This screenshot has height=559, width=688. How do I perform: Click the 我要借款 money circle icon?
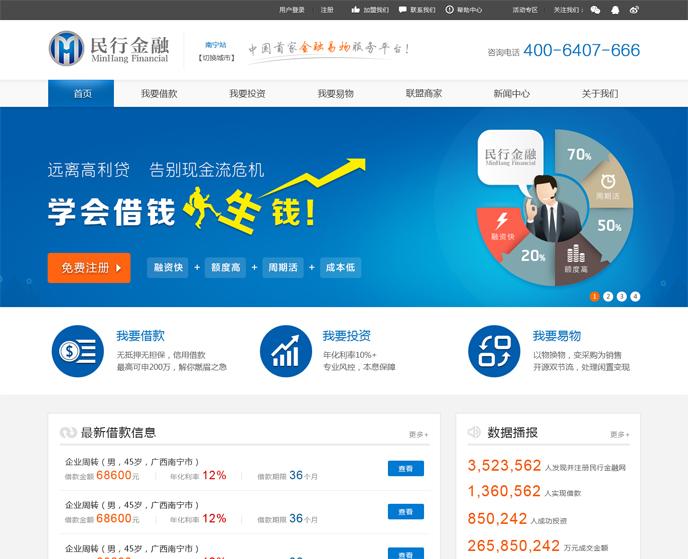click(x=77, y=351)
